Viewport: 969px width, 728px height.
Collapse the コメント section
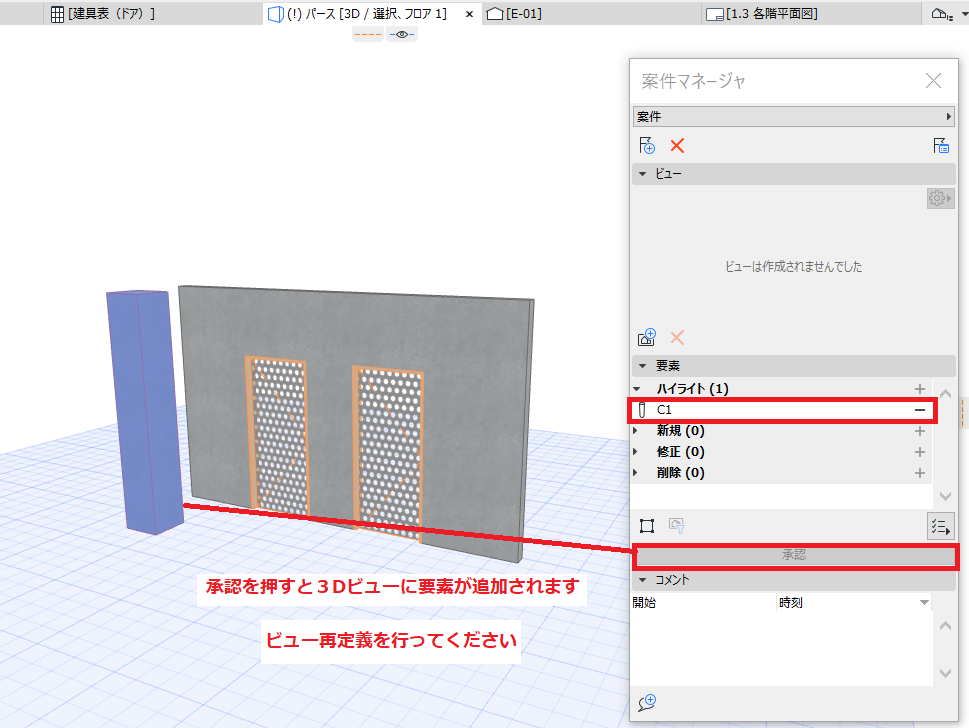(643, 580)
